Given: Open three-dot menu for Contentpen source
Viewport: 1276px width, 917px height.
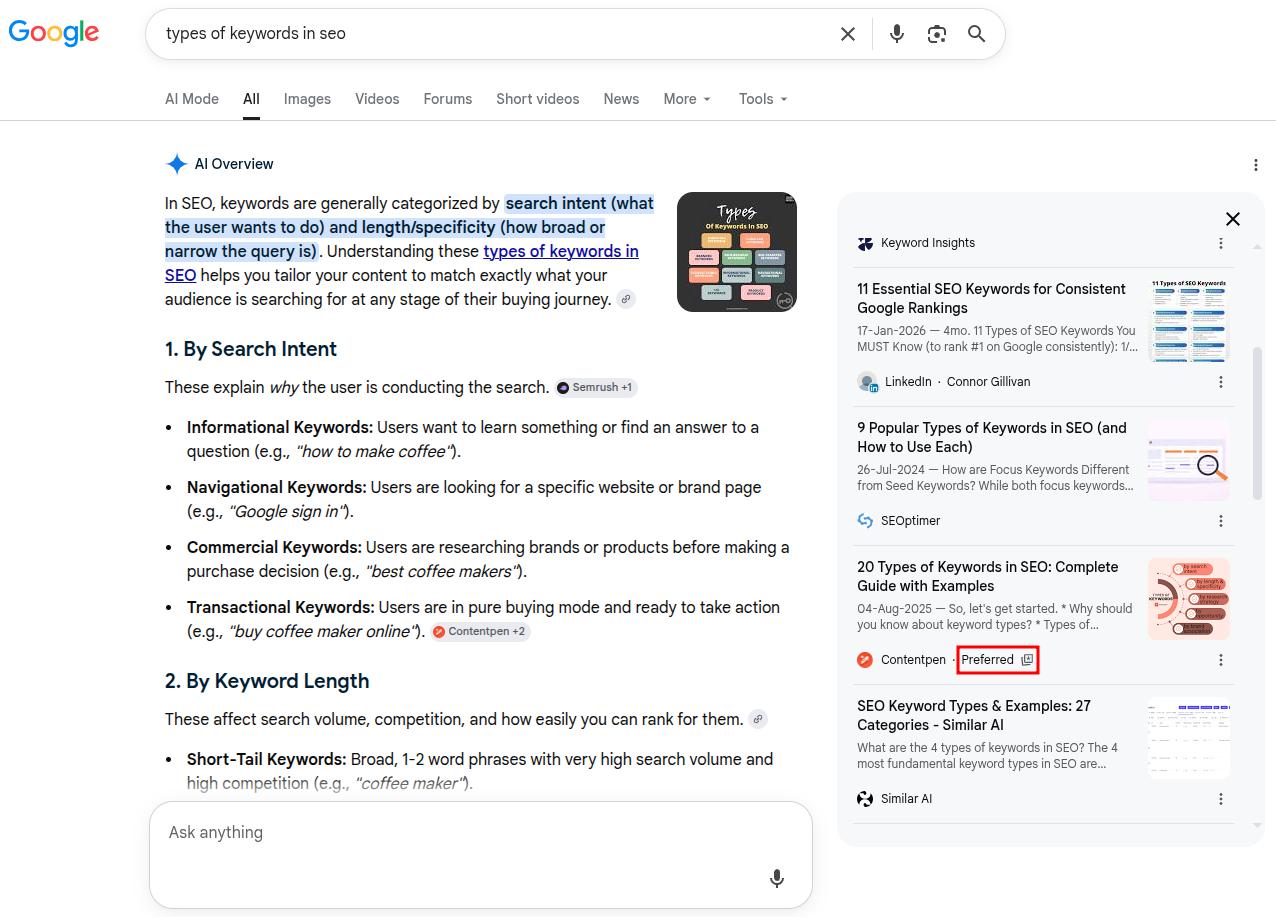Looking at the screenshot, I should click(x=1221, y=660).
